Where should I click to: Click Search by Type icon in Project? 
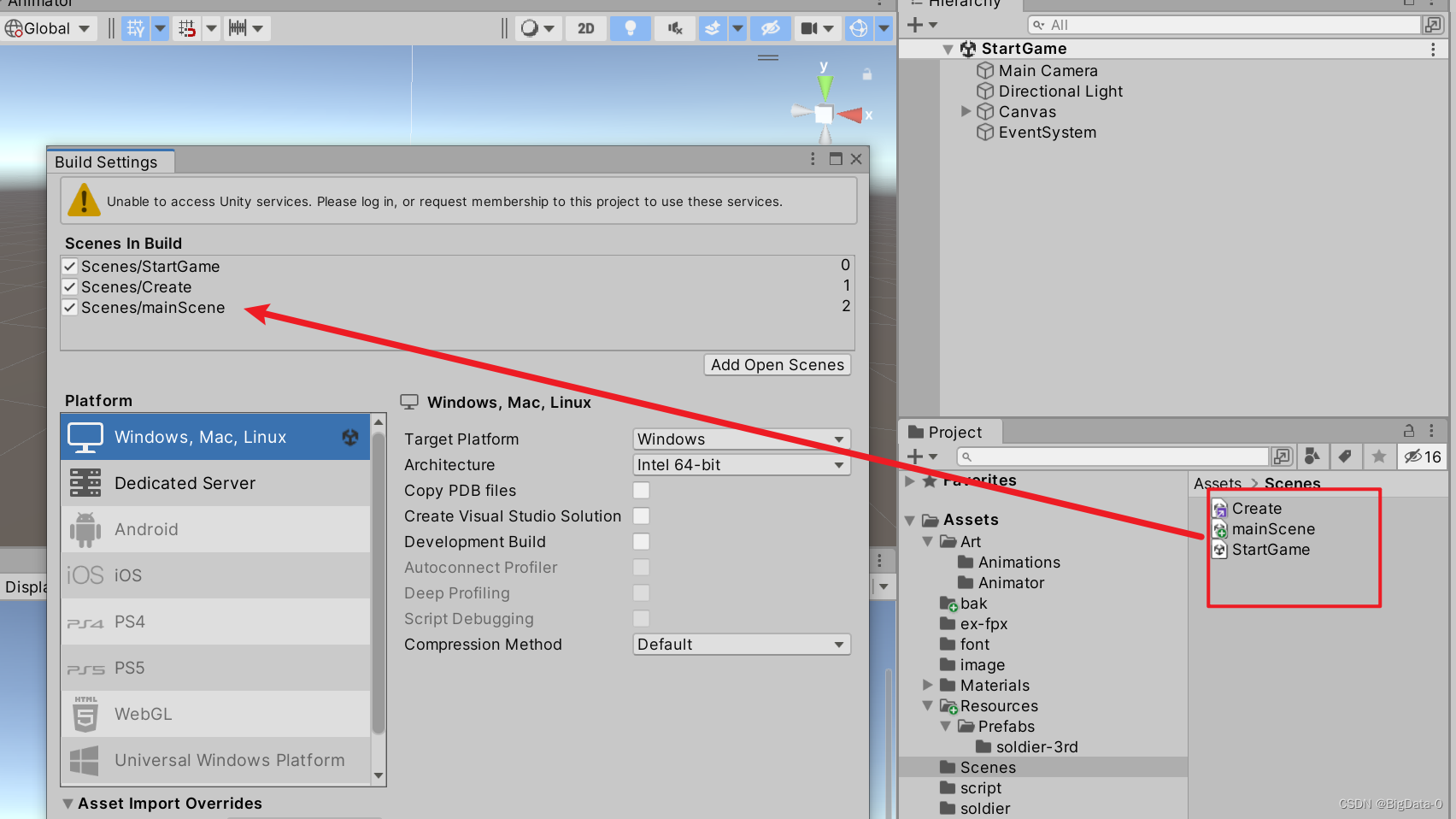pyautogui.click(x=1312, y=457)
